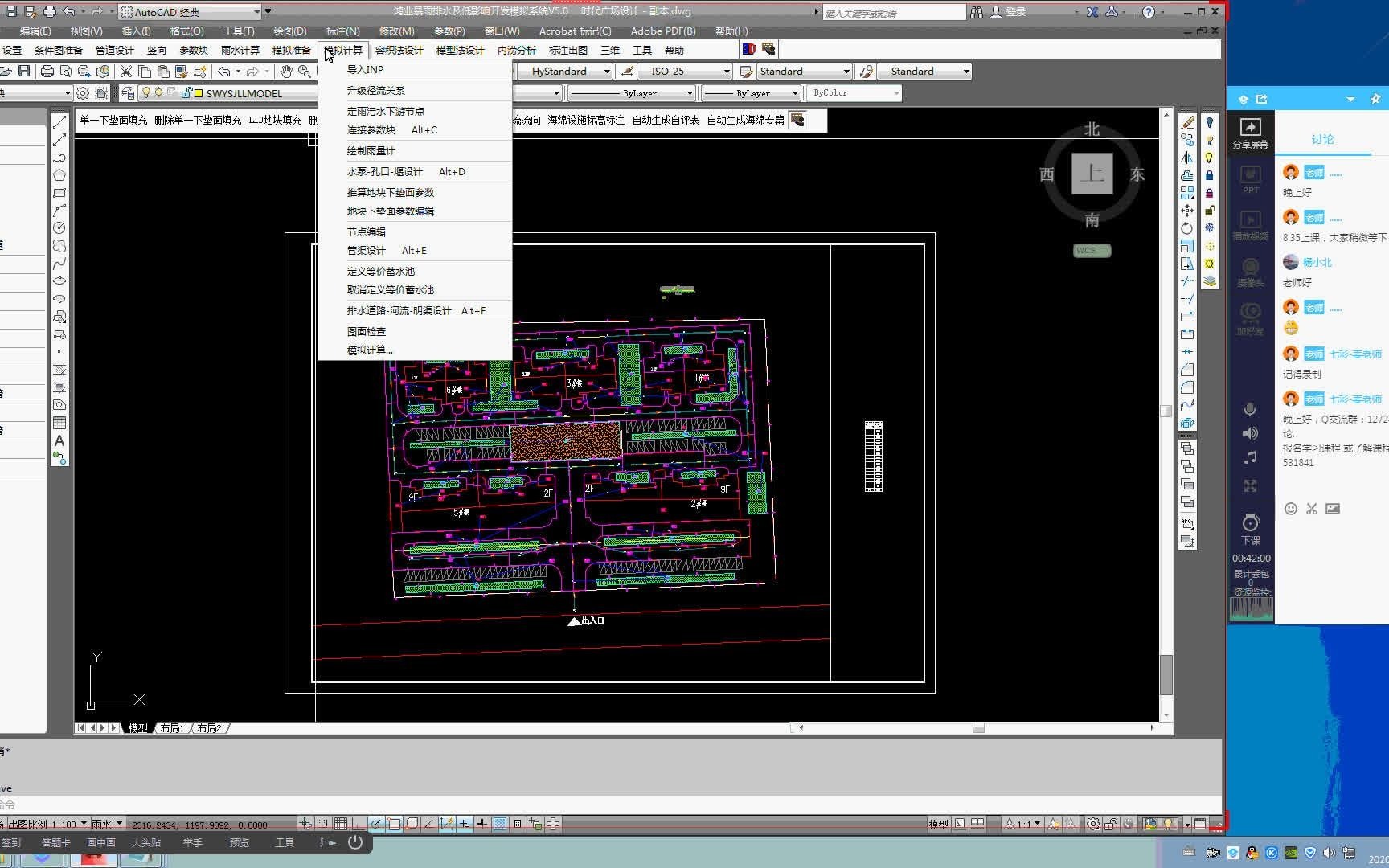Switch to the 布局1 layout tab

click(171, 728)
